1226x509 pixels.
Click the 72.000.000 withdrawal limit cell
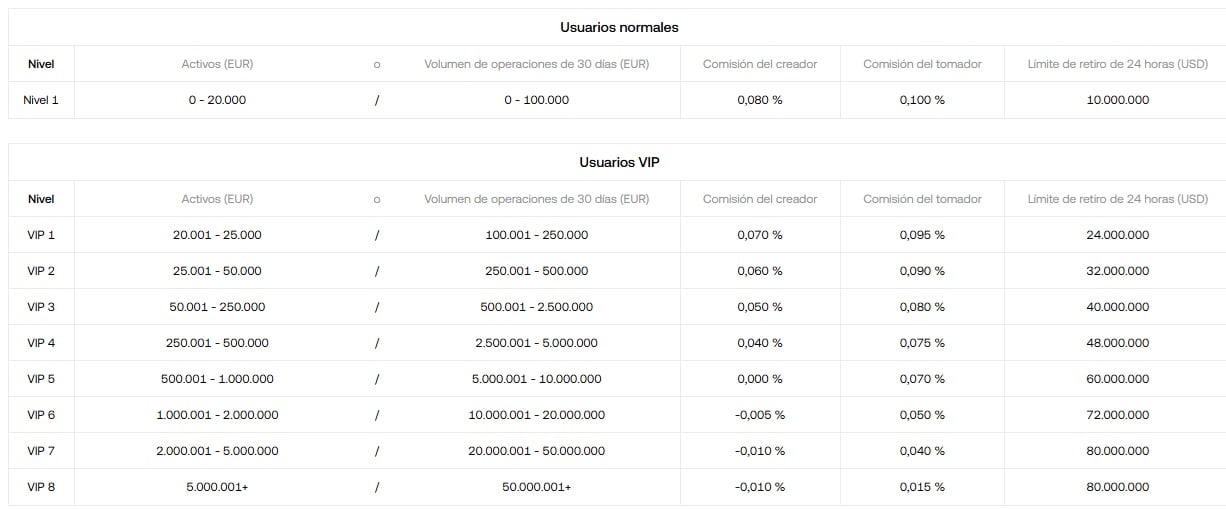tap(1117, 415)
